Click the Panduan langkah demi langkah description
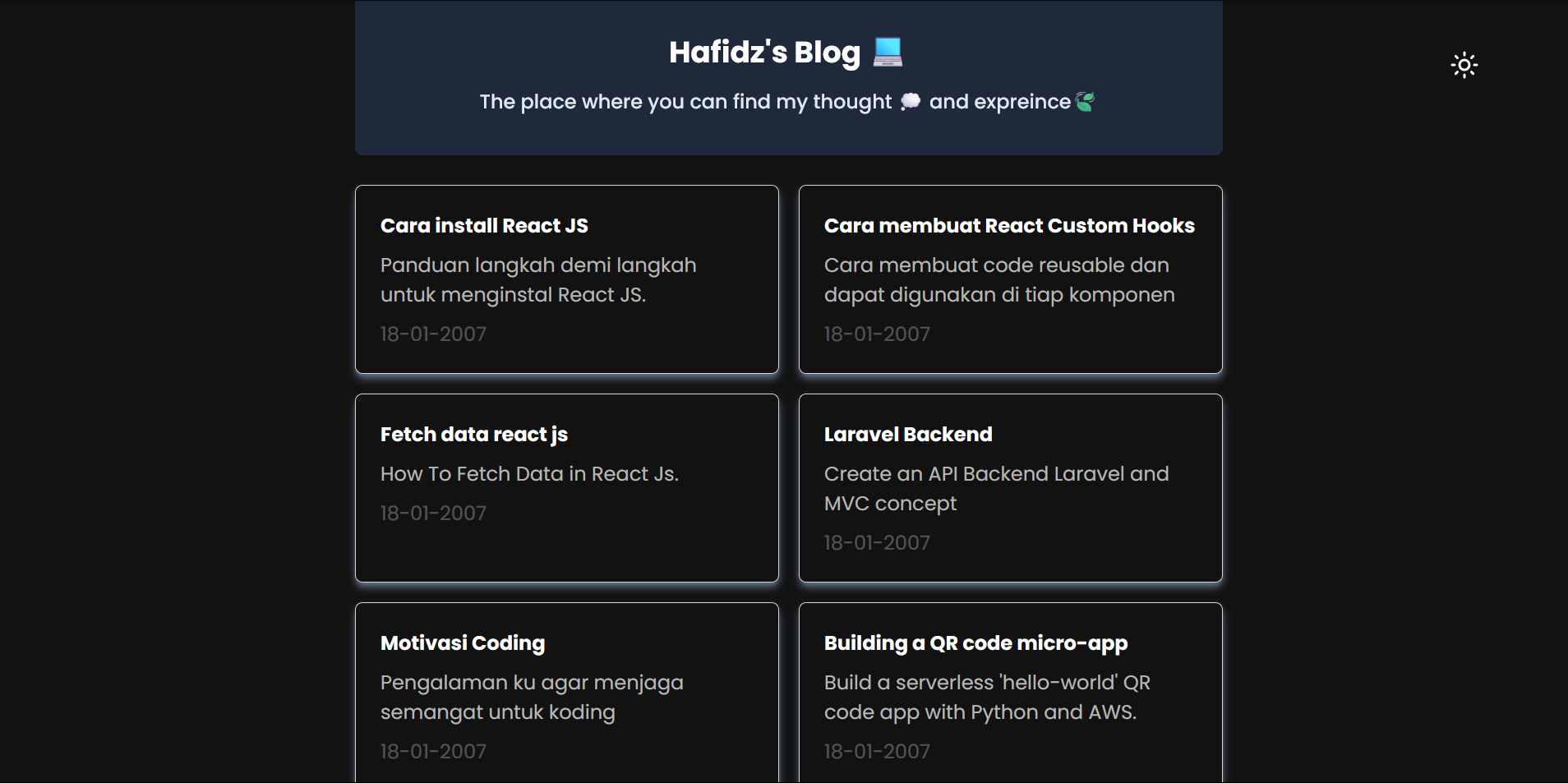 [x=538, y=280]
